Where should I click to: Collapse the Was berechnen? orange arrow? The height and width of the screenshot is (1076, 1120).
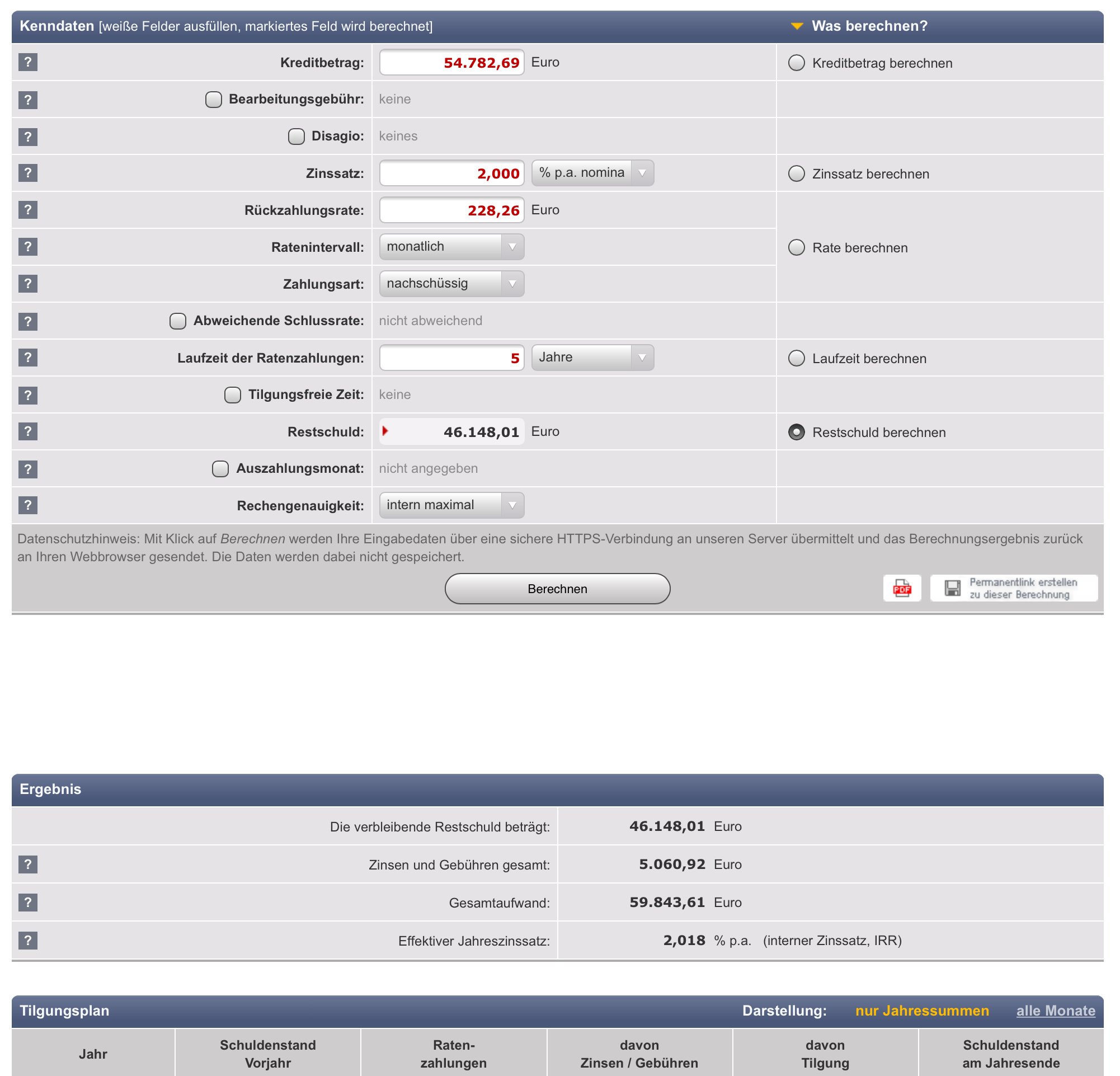click(x=797, y=26)
